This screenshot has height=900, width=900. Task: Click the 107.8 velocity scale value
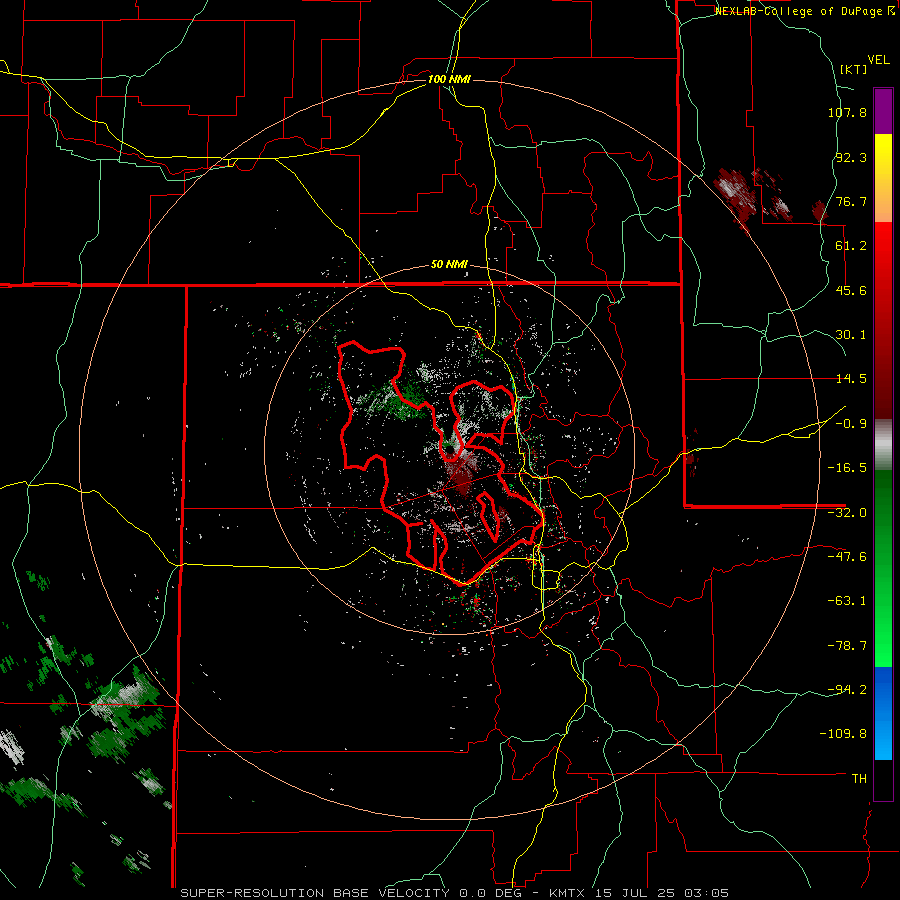click(847, 112)
